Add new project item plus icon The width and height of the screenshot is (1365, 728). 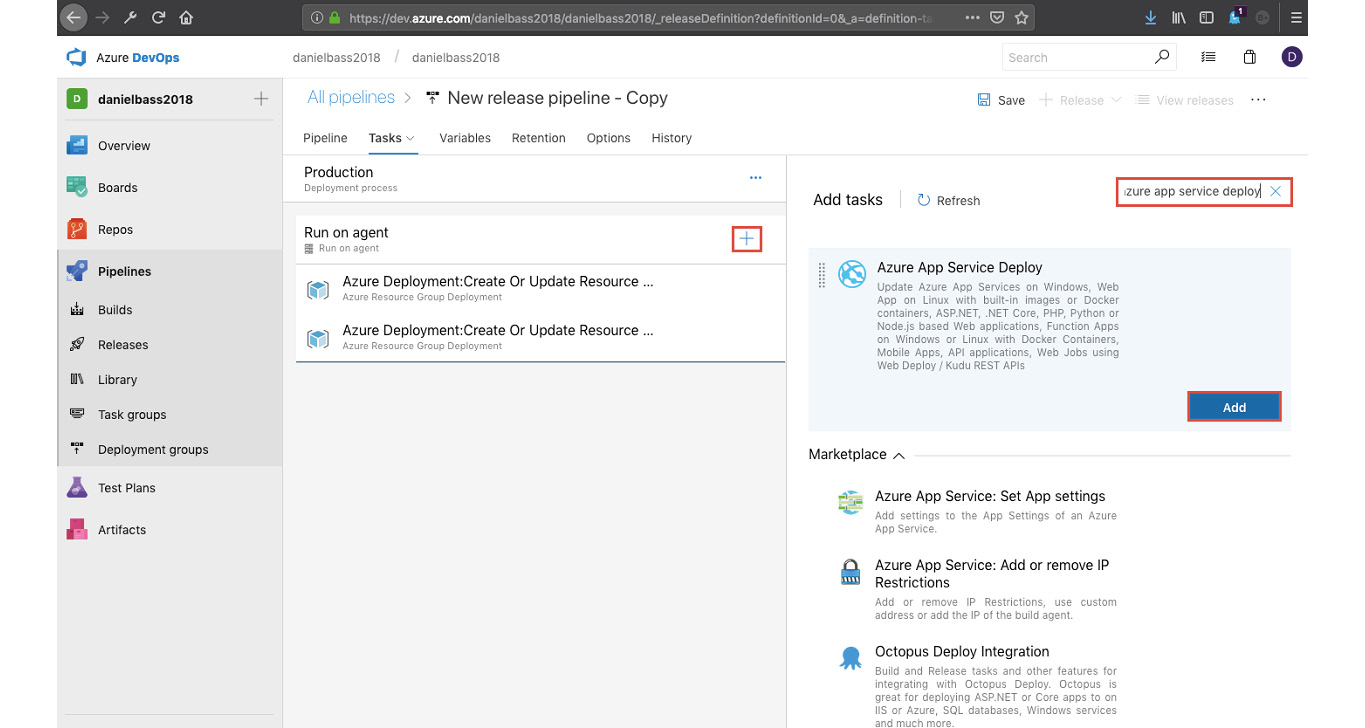[x=261, y=99]
